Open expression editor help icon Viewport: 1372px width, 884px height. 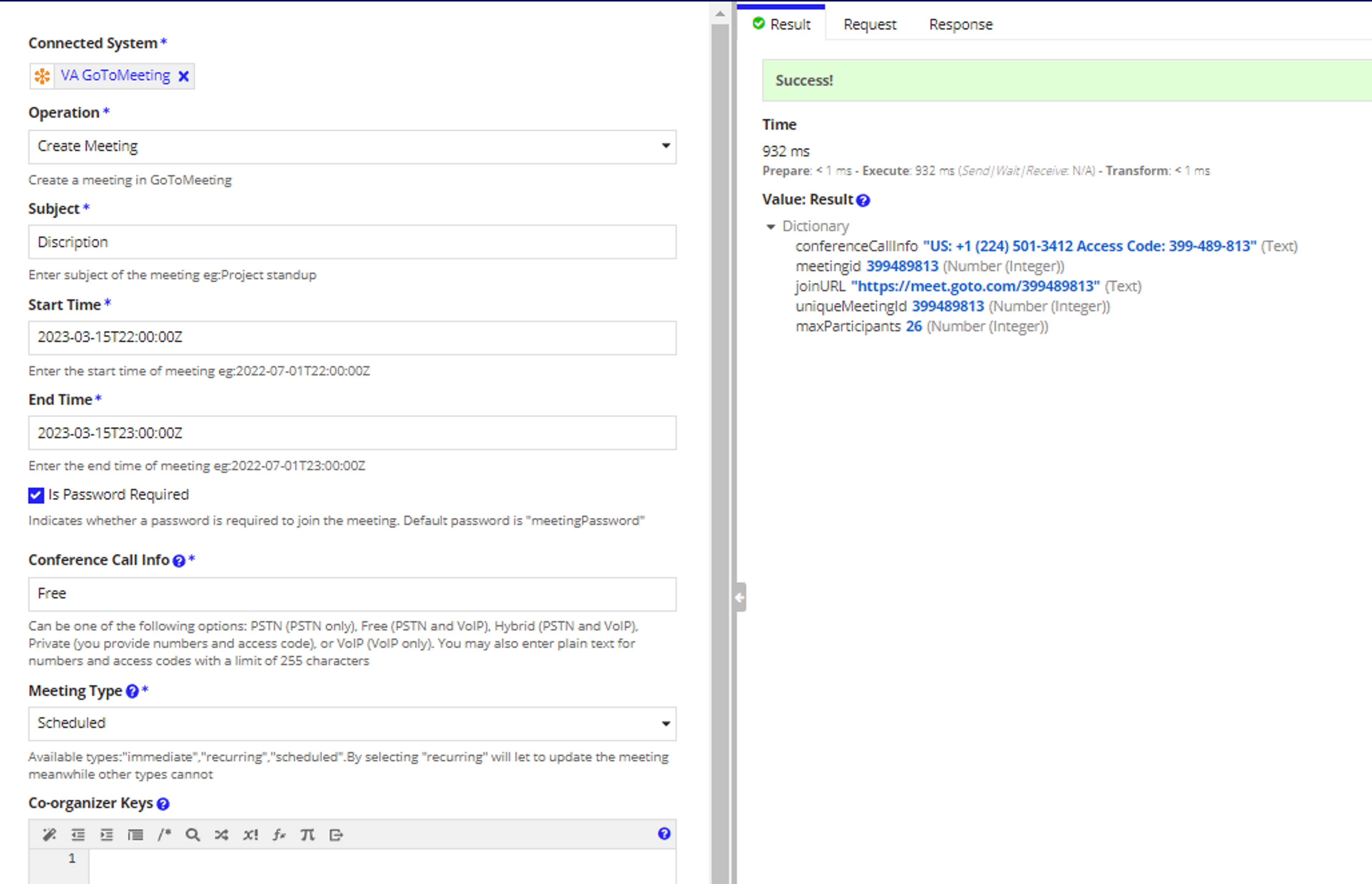(x=664, y=834)
